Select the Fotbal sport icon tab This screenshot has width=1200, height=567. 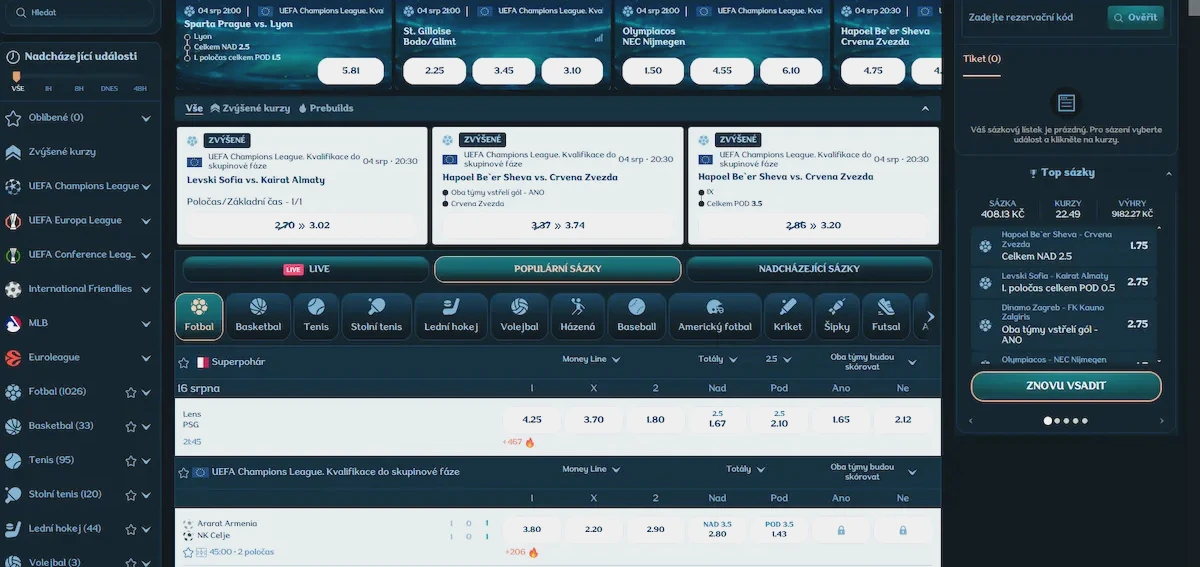pyautogui.click(x=199, y=315)
